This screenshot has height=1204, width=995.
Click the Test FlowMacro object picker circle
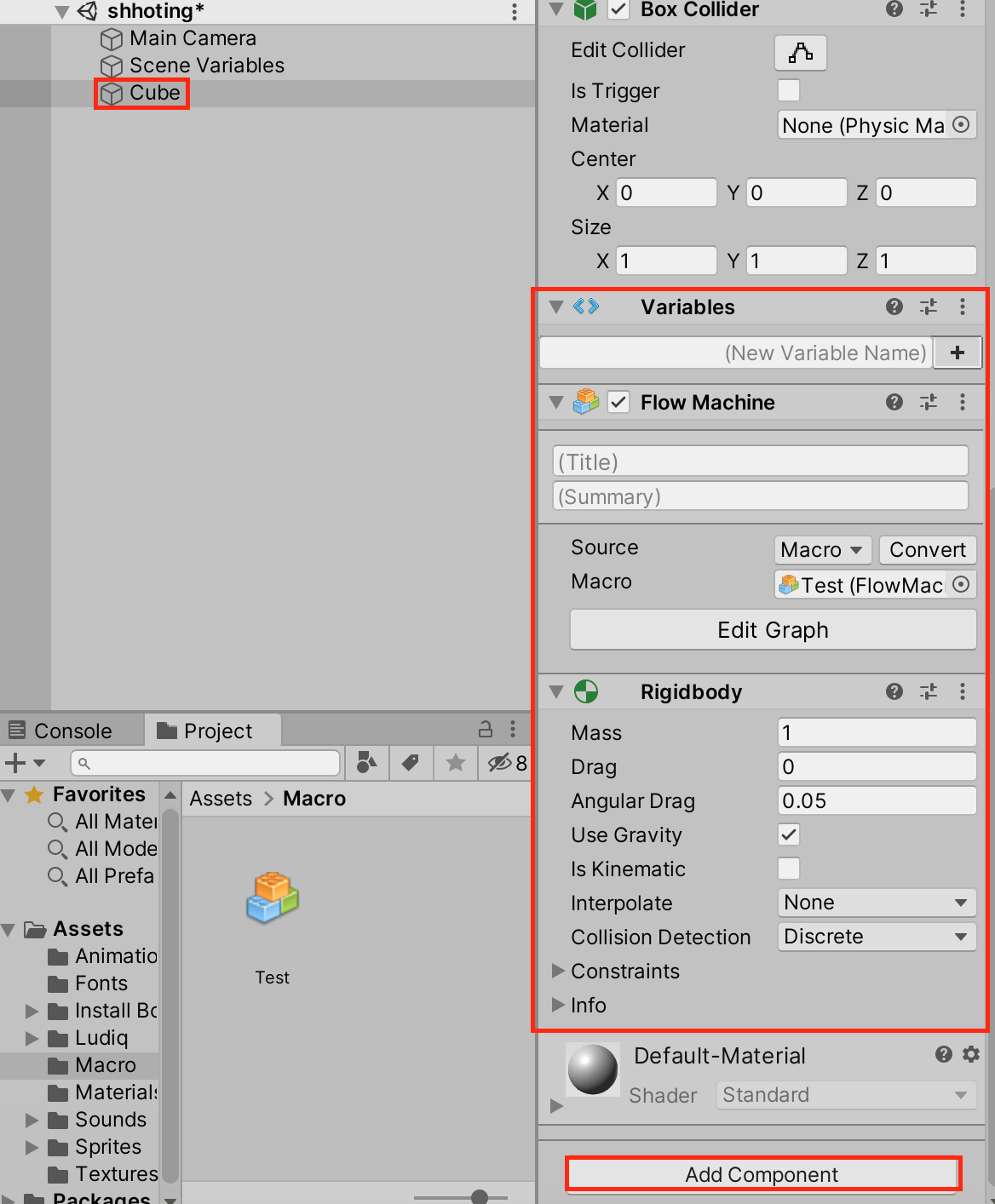pos(961,585)
